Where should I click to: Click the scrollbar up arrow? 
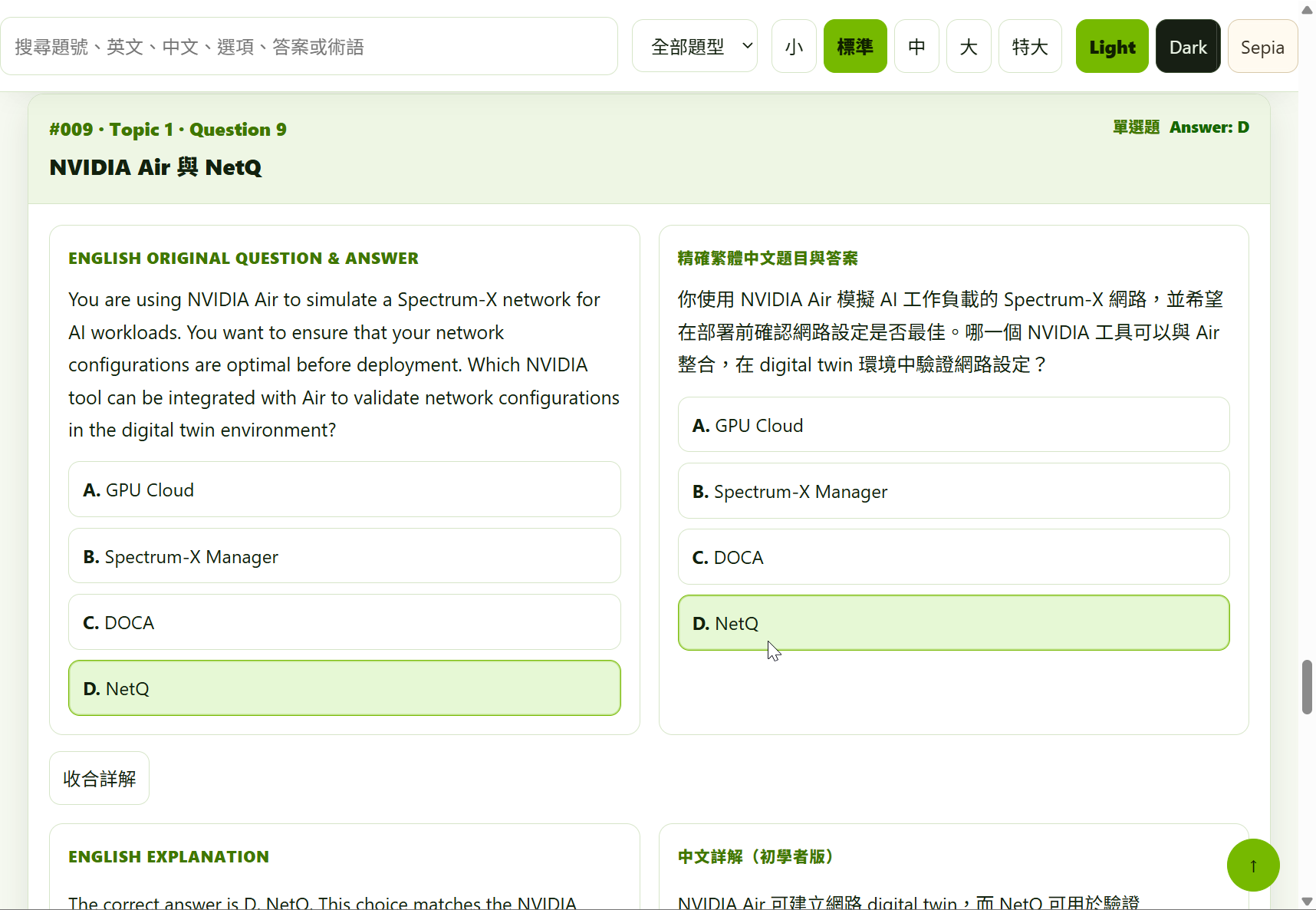click(x=1307, y=9)
